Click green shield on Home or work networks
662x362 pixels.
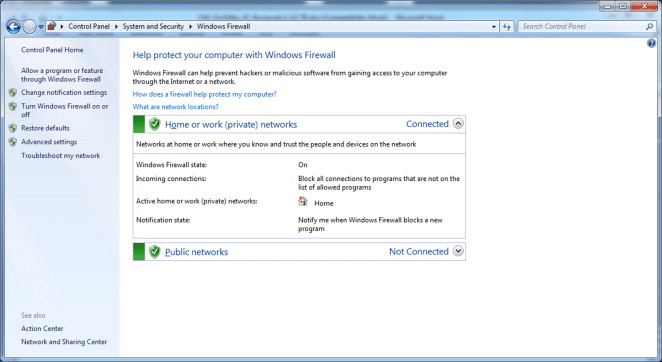pos(155,124)
